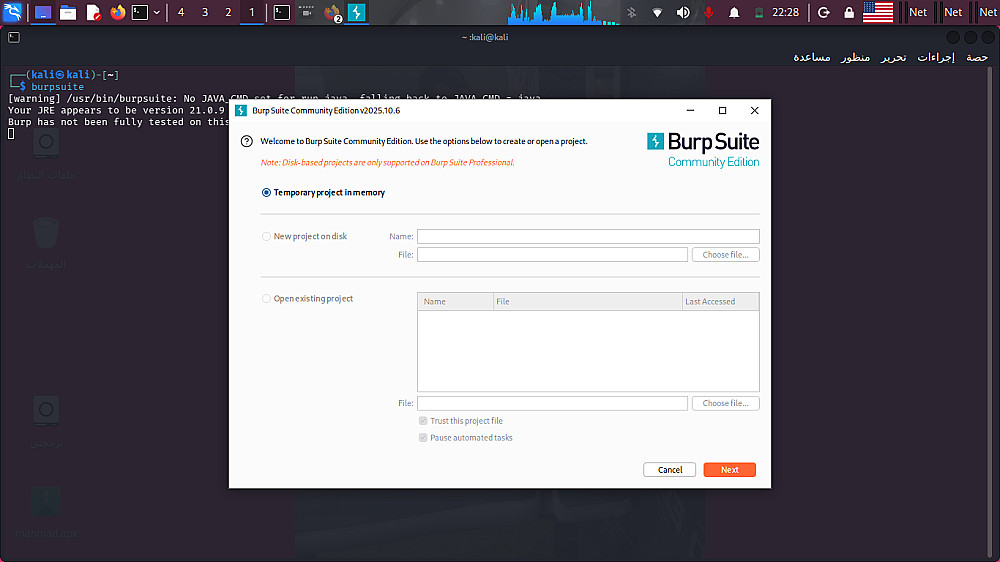
Task: Minimize the Burp Suite dialog
Action: [x=690, y=110]
